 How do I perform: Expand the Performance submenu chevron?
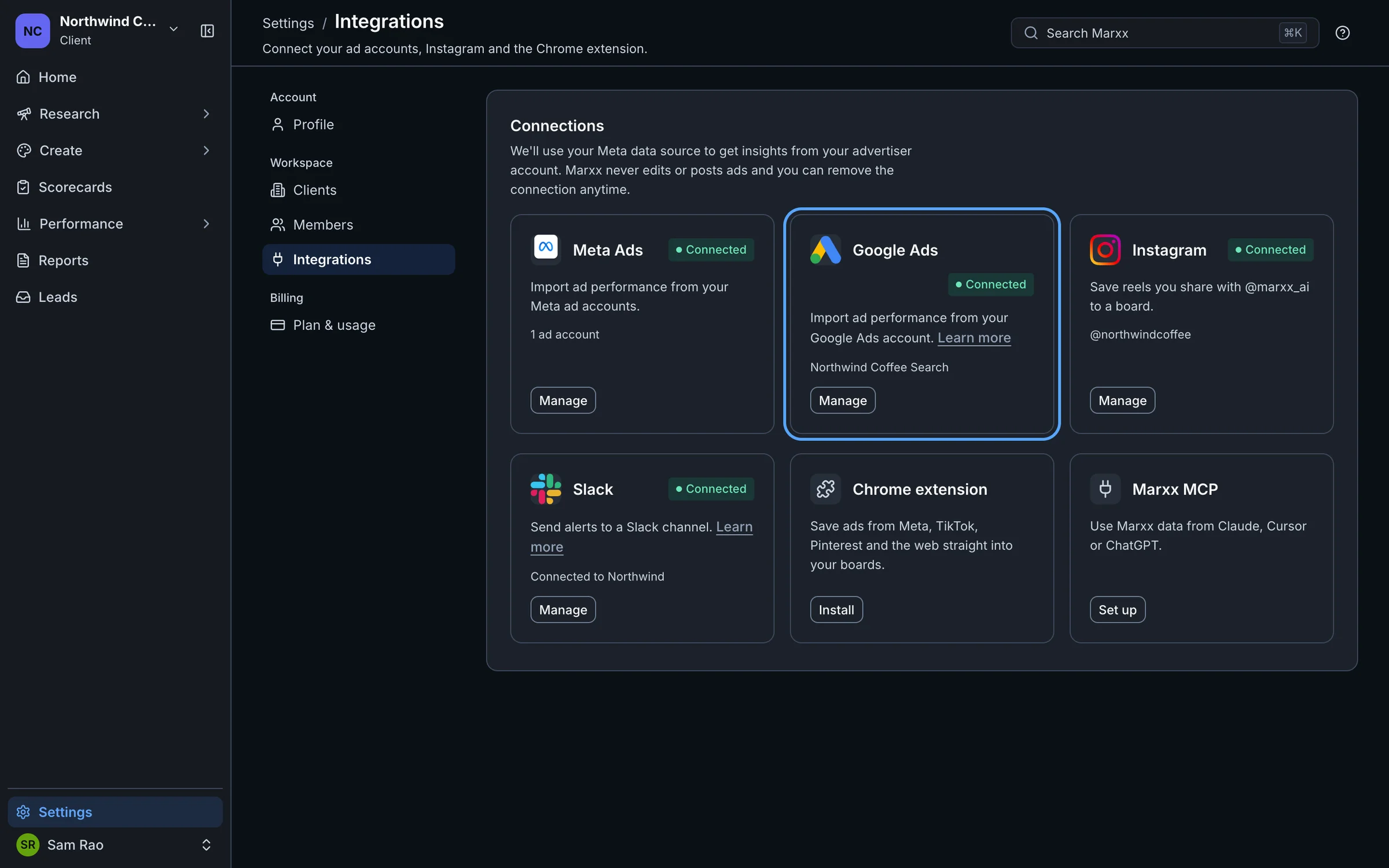point(206,224)
